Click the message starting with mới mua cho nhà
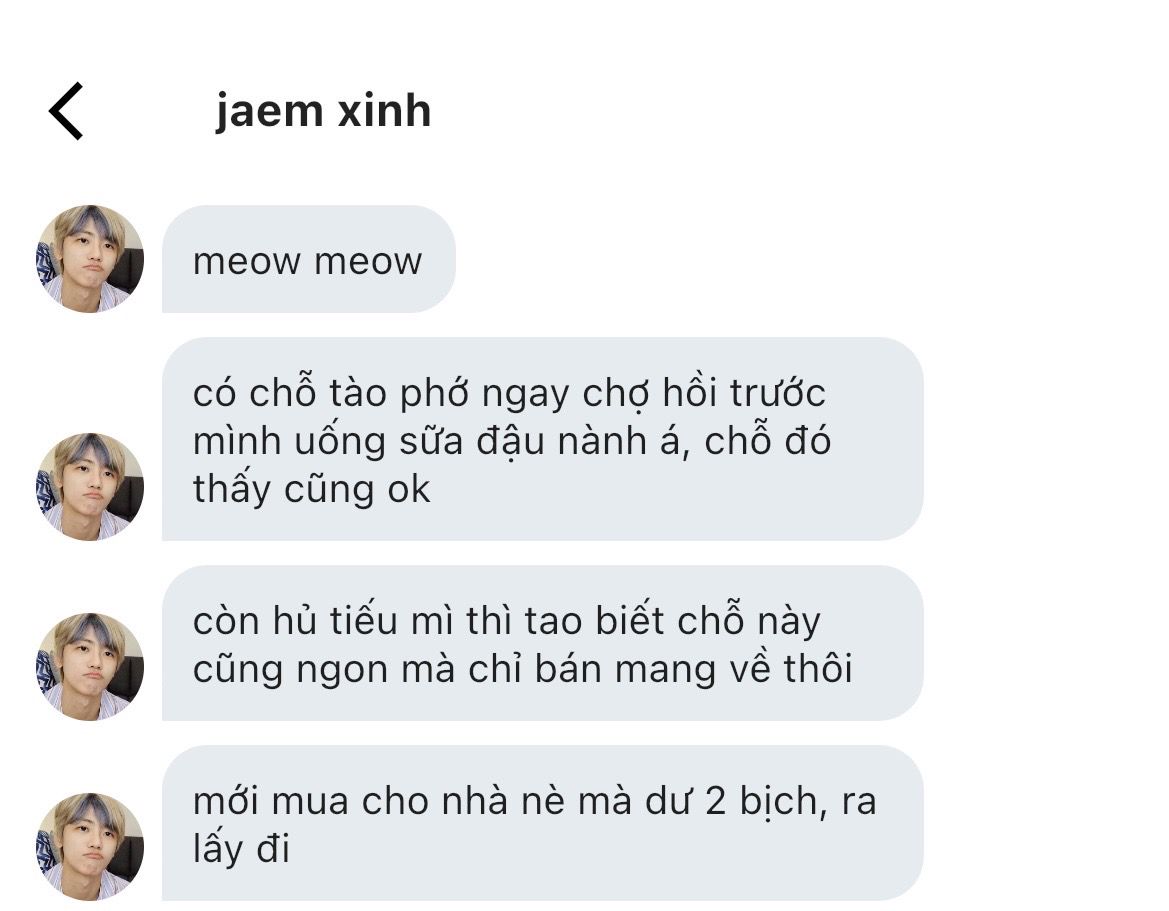The image size is (1169, 911). click(x=543, y=823)
